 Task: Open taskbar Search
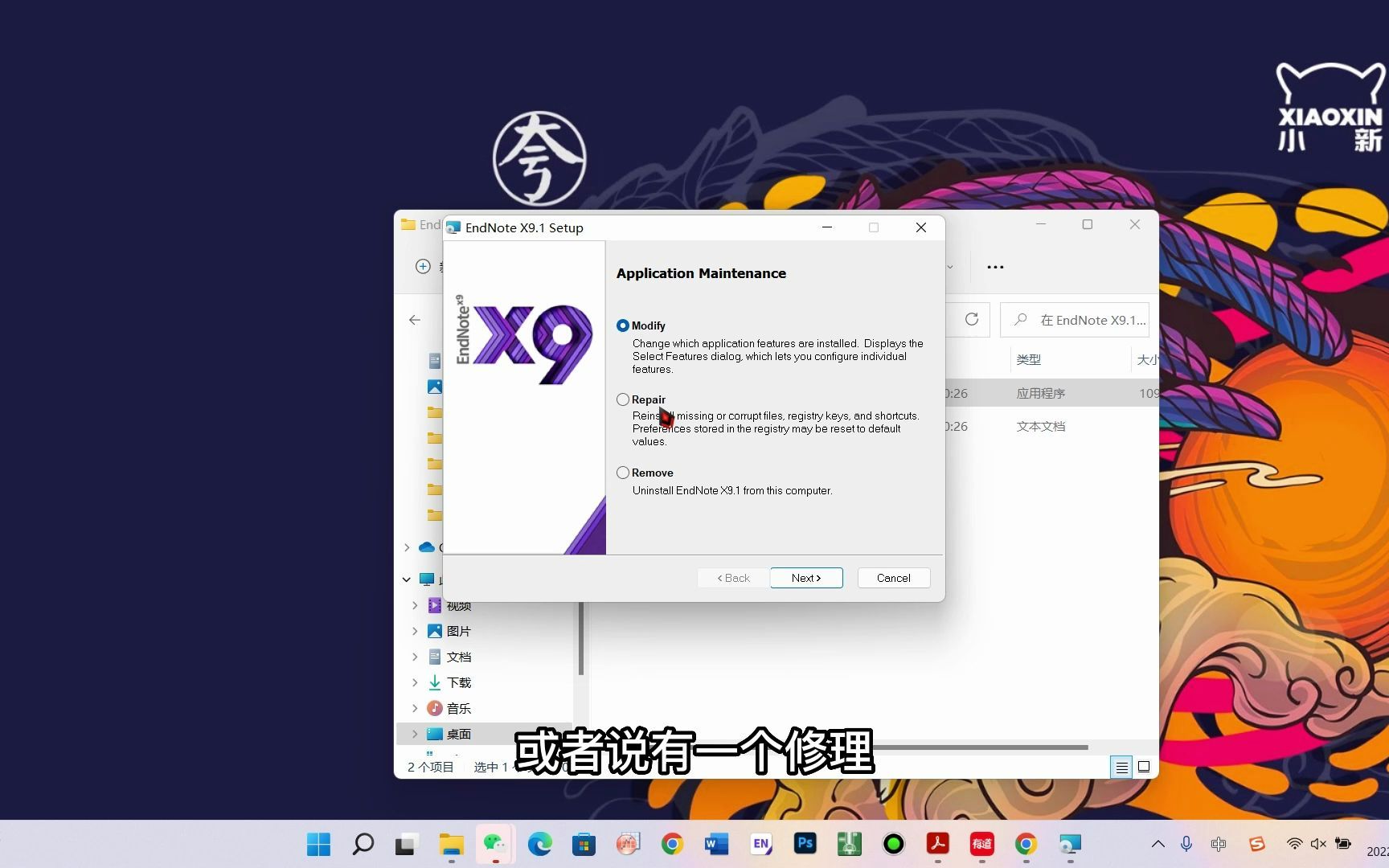pos(363,844)
